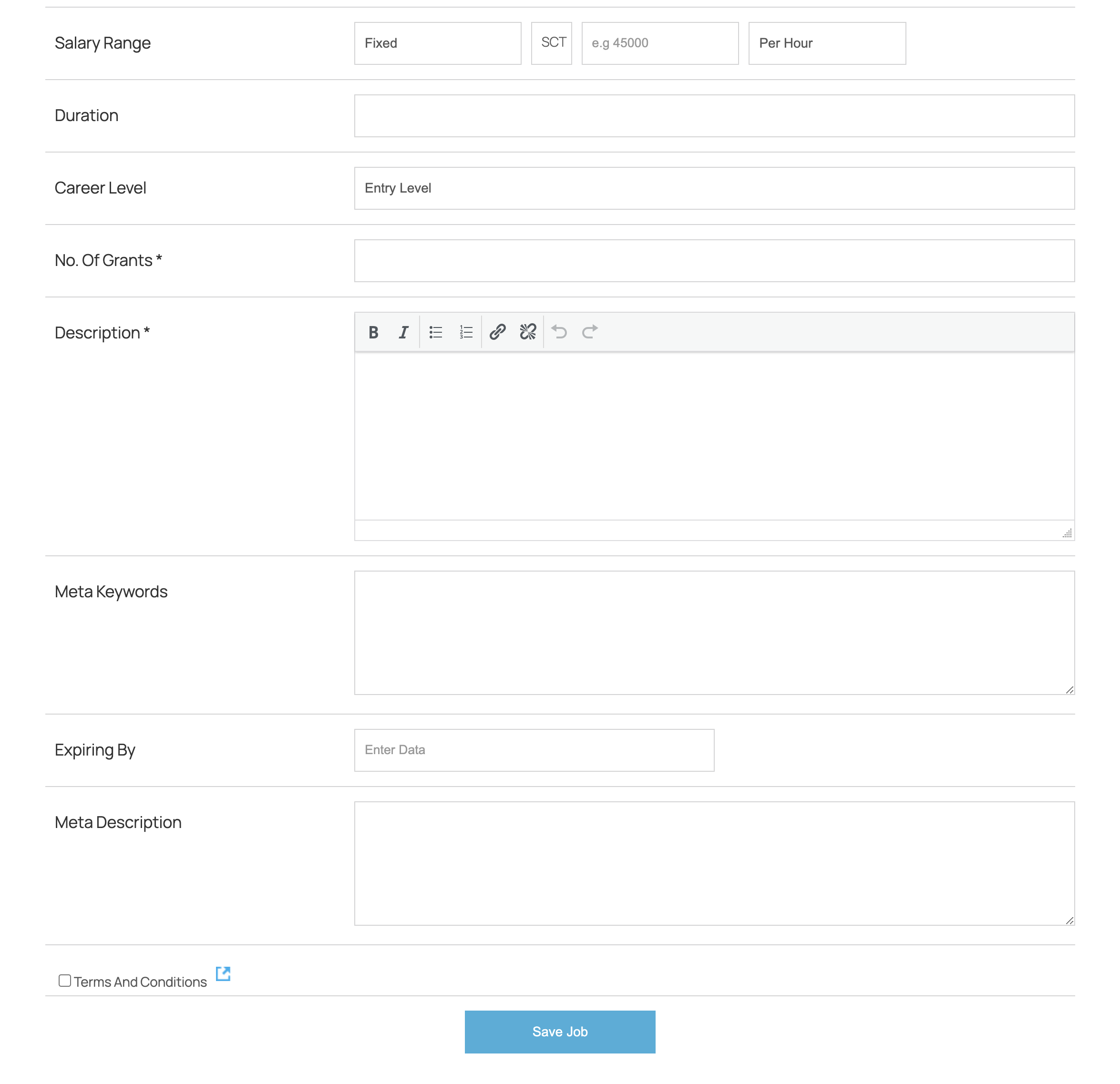Click the Duration input field

tap(714, 116)
